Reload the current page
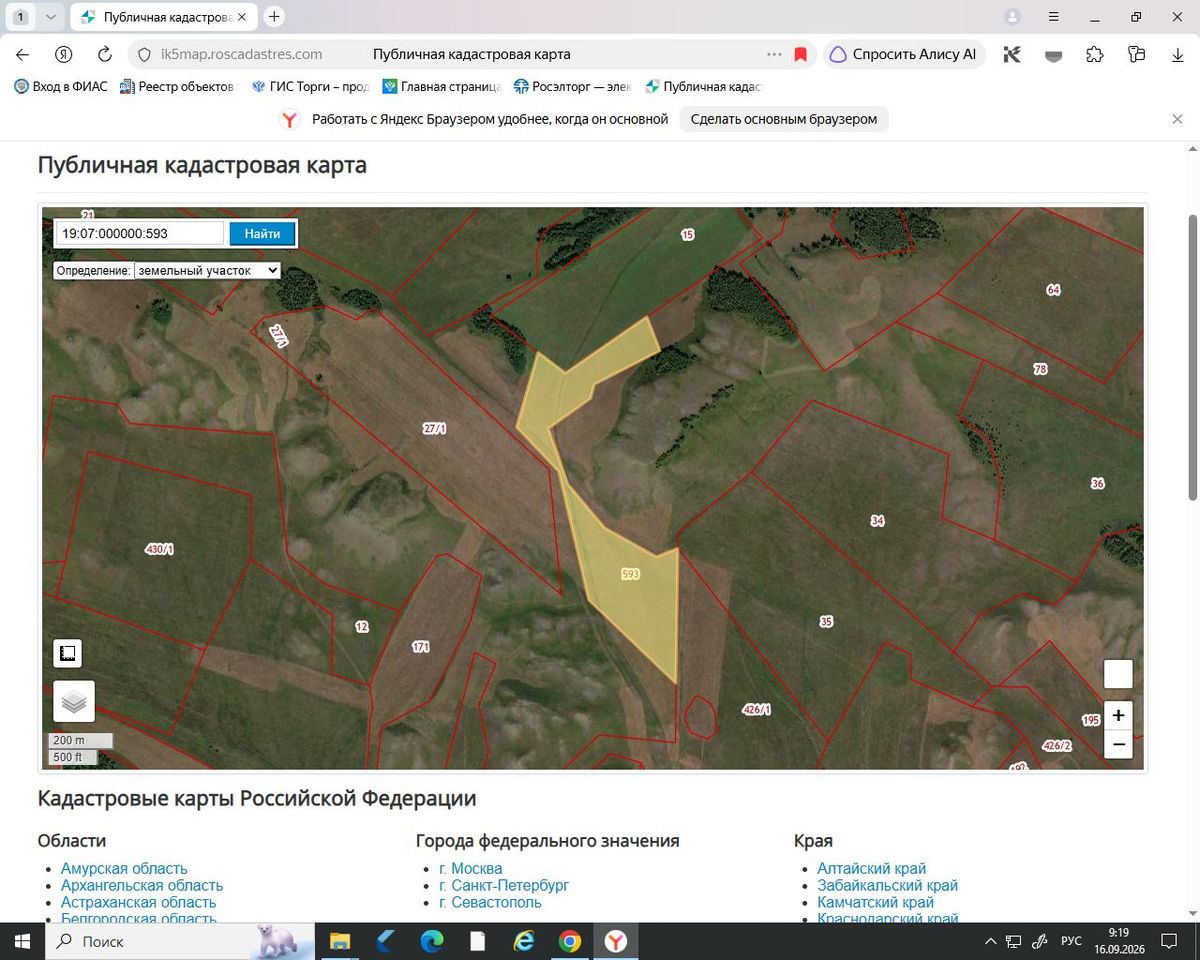 pos(105,55)
